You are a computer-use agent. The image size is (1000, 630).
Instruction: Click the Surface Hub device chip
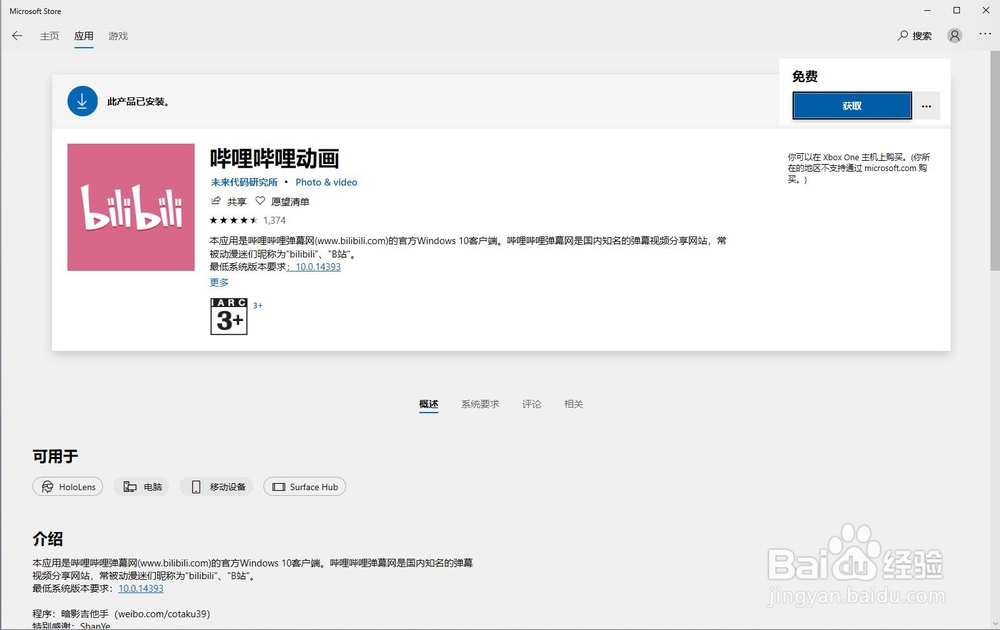coord(305,487)
